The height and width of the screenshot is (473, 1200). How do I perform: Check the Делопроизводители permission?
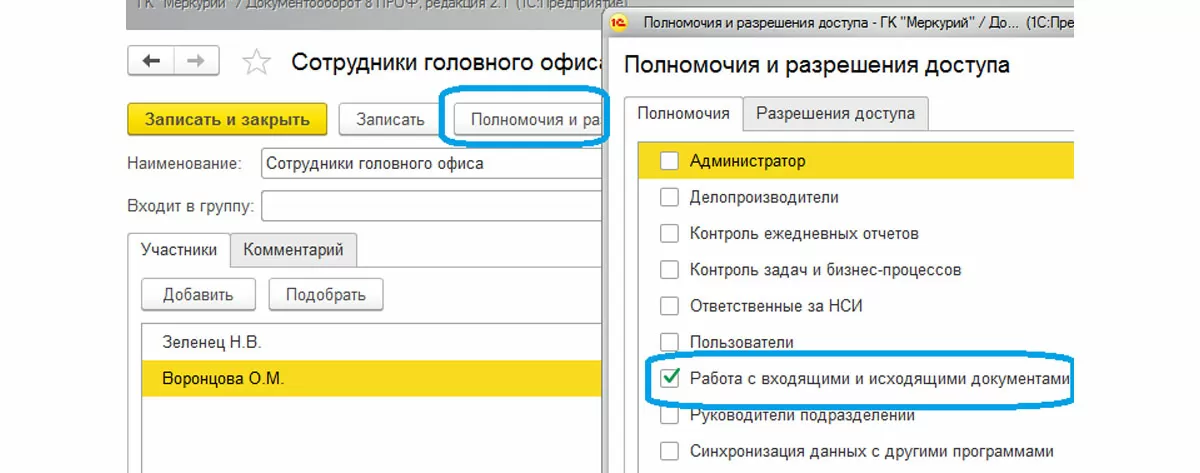669,197
